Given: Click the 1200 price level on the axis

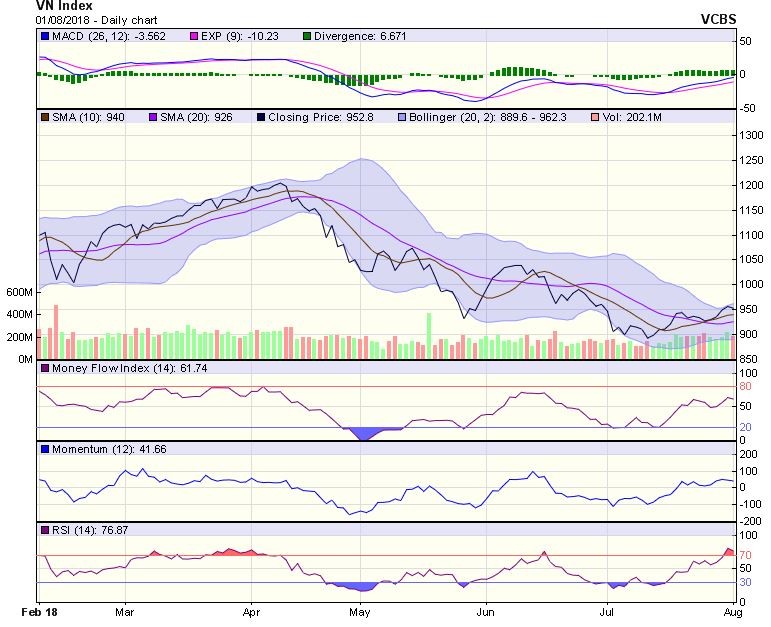Looking at the screenshot, I should 752,185.
